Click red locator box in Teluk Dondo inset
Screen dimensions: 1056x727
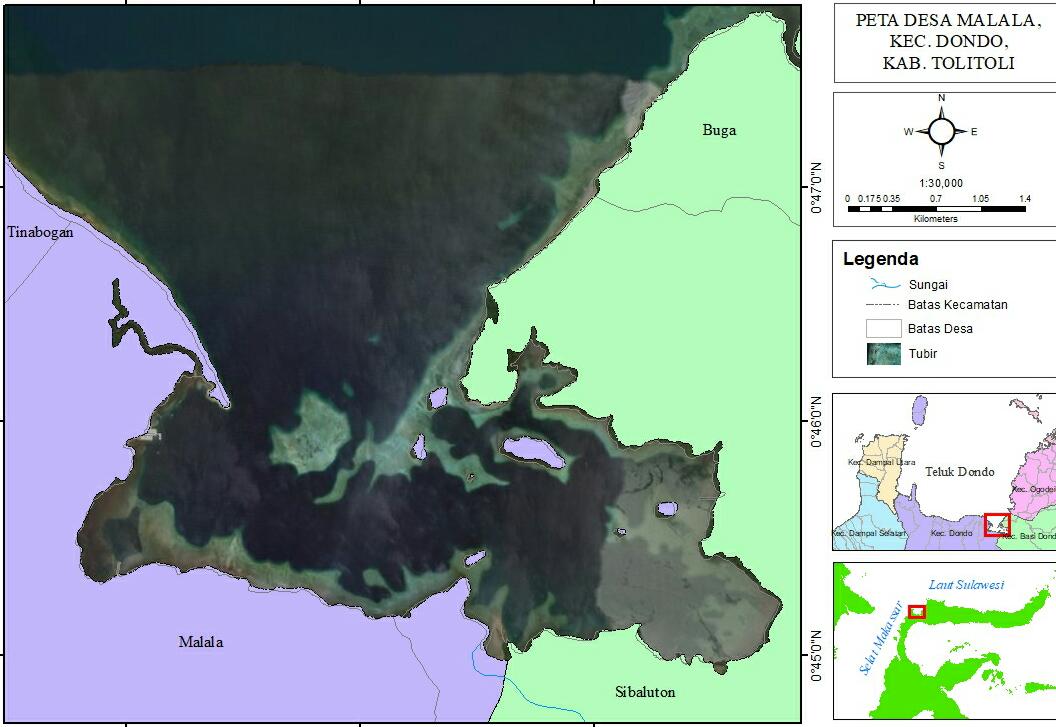click(996, 525)
